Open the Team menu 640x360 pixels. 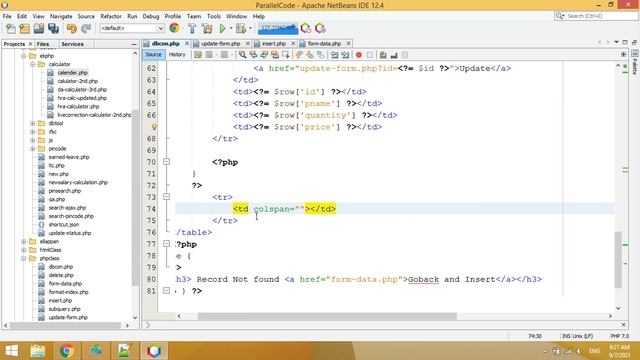point(194,16)
